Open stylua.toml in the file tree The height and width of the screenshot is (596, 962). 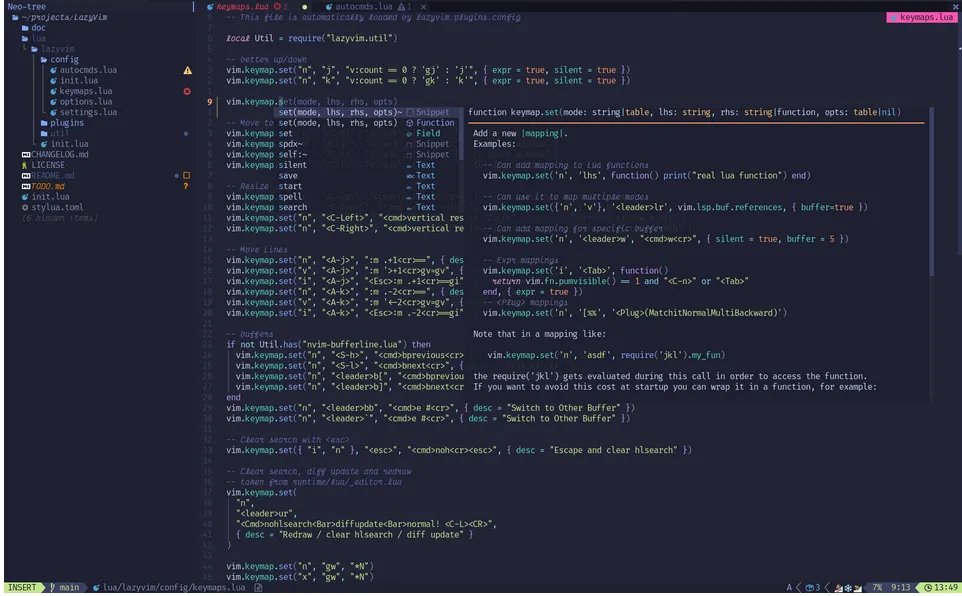tap(57, 207)
